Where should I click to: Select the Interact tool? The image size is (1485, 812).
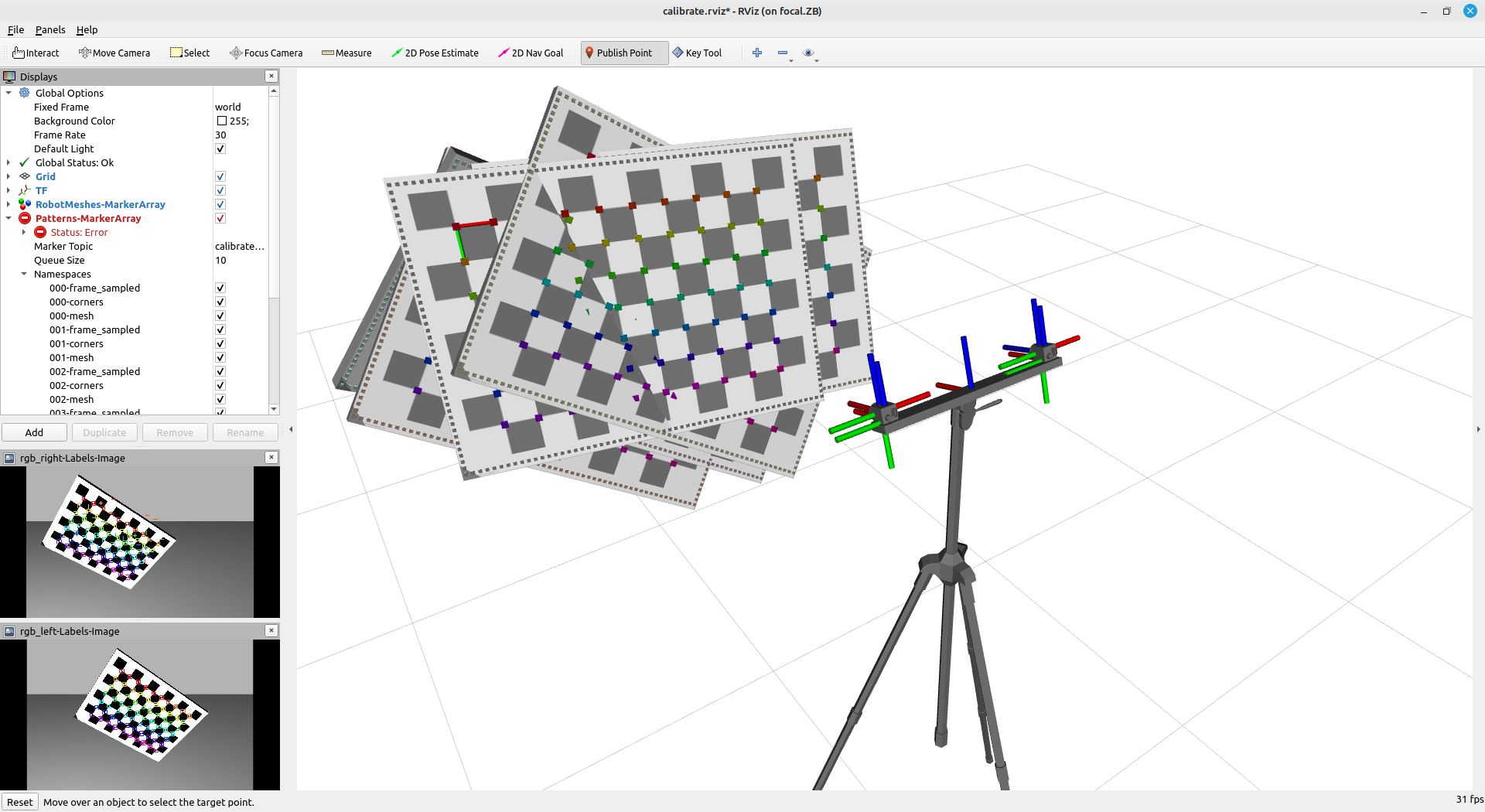tap(36, 53)
